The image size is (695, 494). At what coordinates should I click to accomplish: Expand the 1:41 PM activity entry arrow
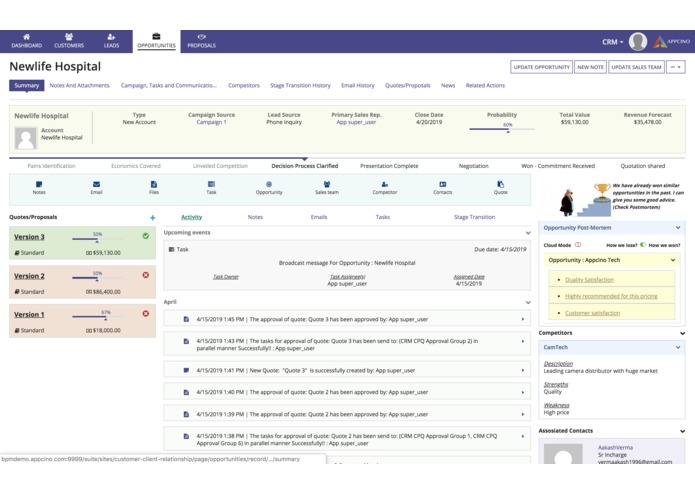point(523,370)
